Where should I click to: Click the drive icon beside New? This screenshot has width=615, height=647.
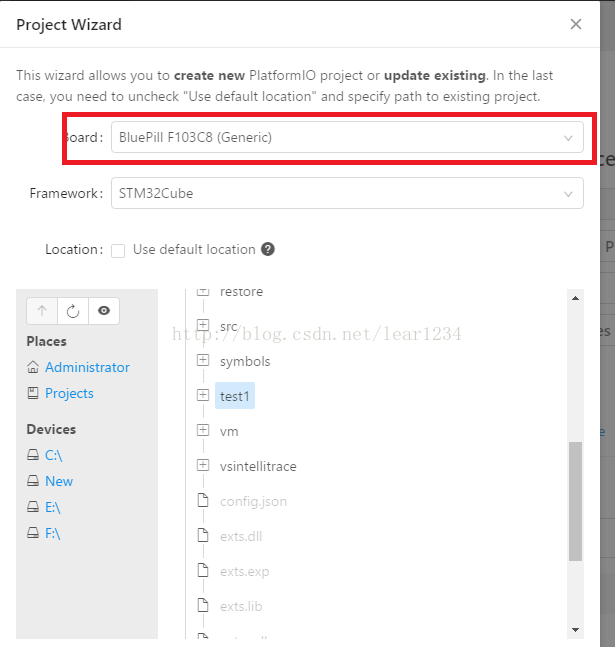coord(33,481)
